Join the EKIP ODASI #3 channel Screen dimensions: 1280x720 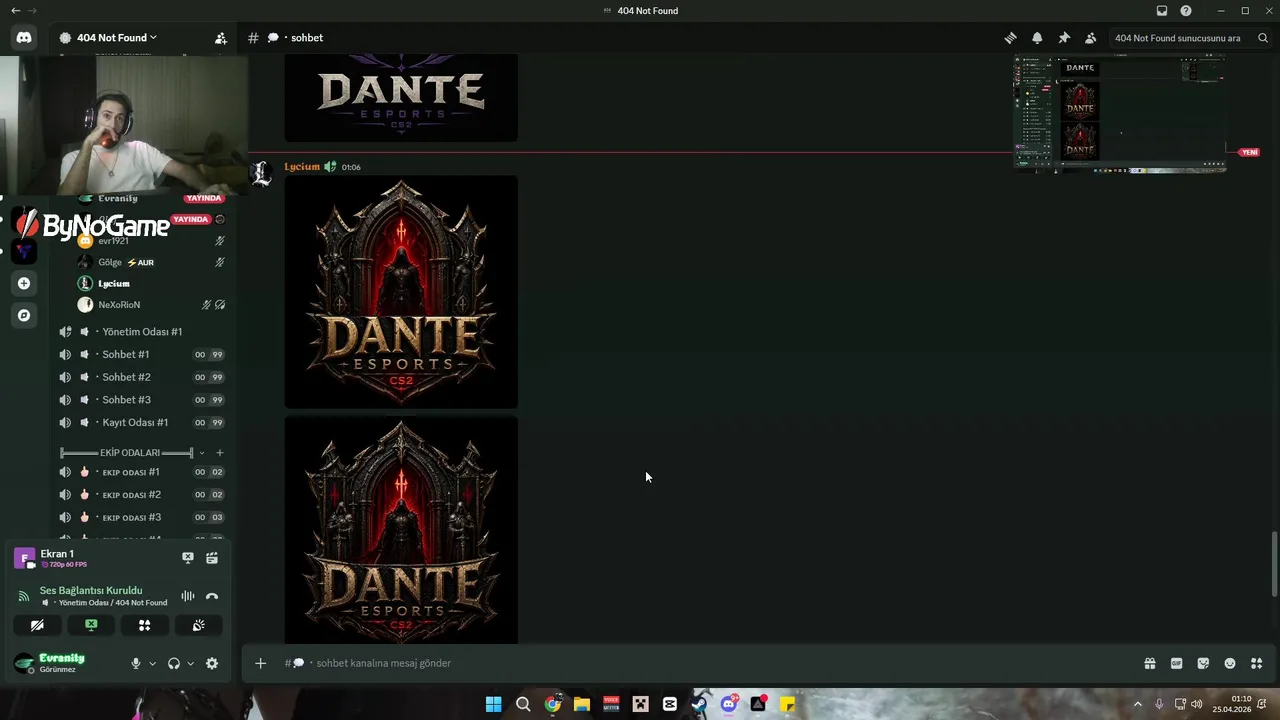tap(141, 517)
